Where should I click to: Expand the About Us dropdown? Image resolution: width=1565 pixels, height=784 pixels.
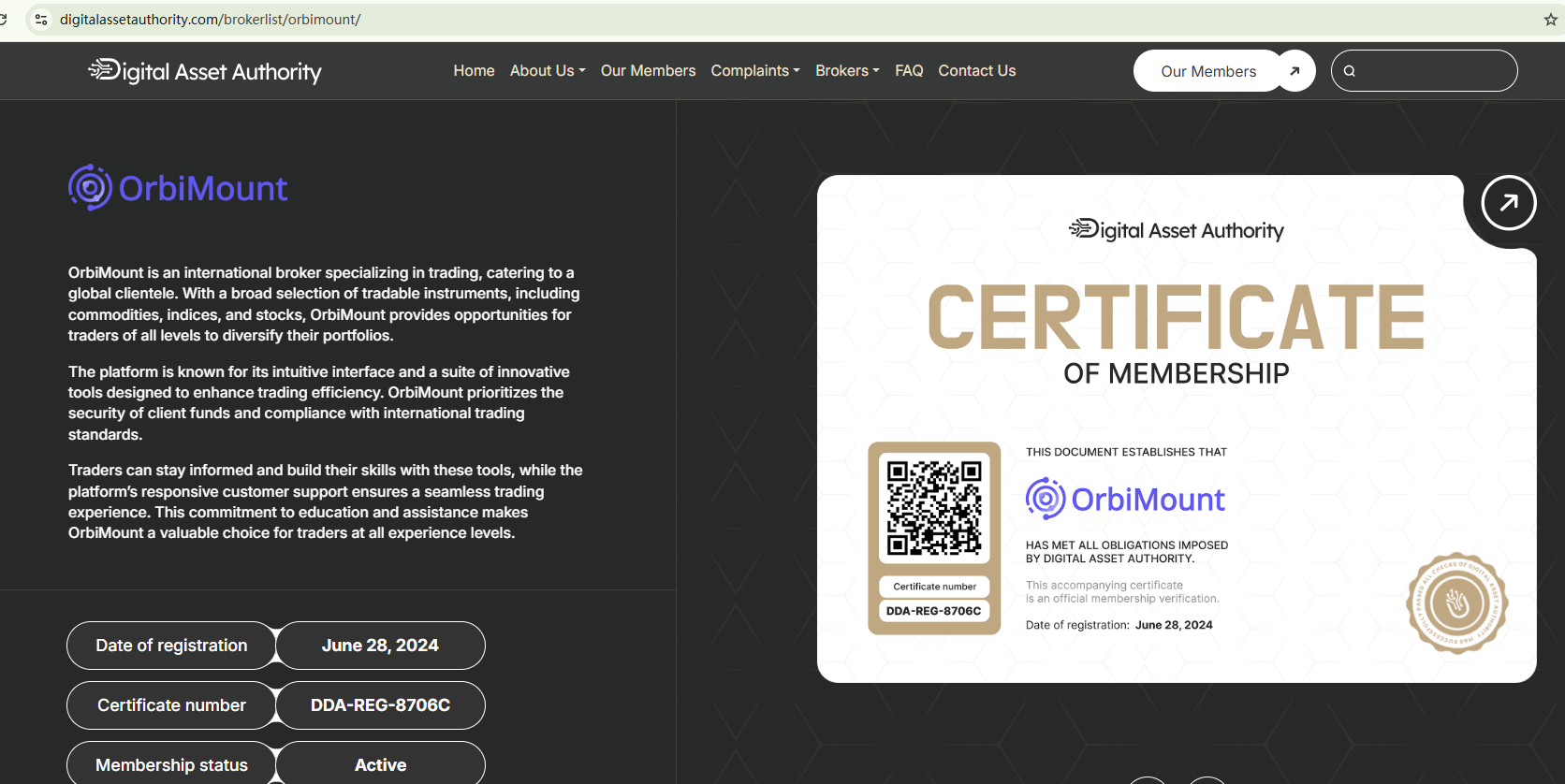(548, 71)
